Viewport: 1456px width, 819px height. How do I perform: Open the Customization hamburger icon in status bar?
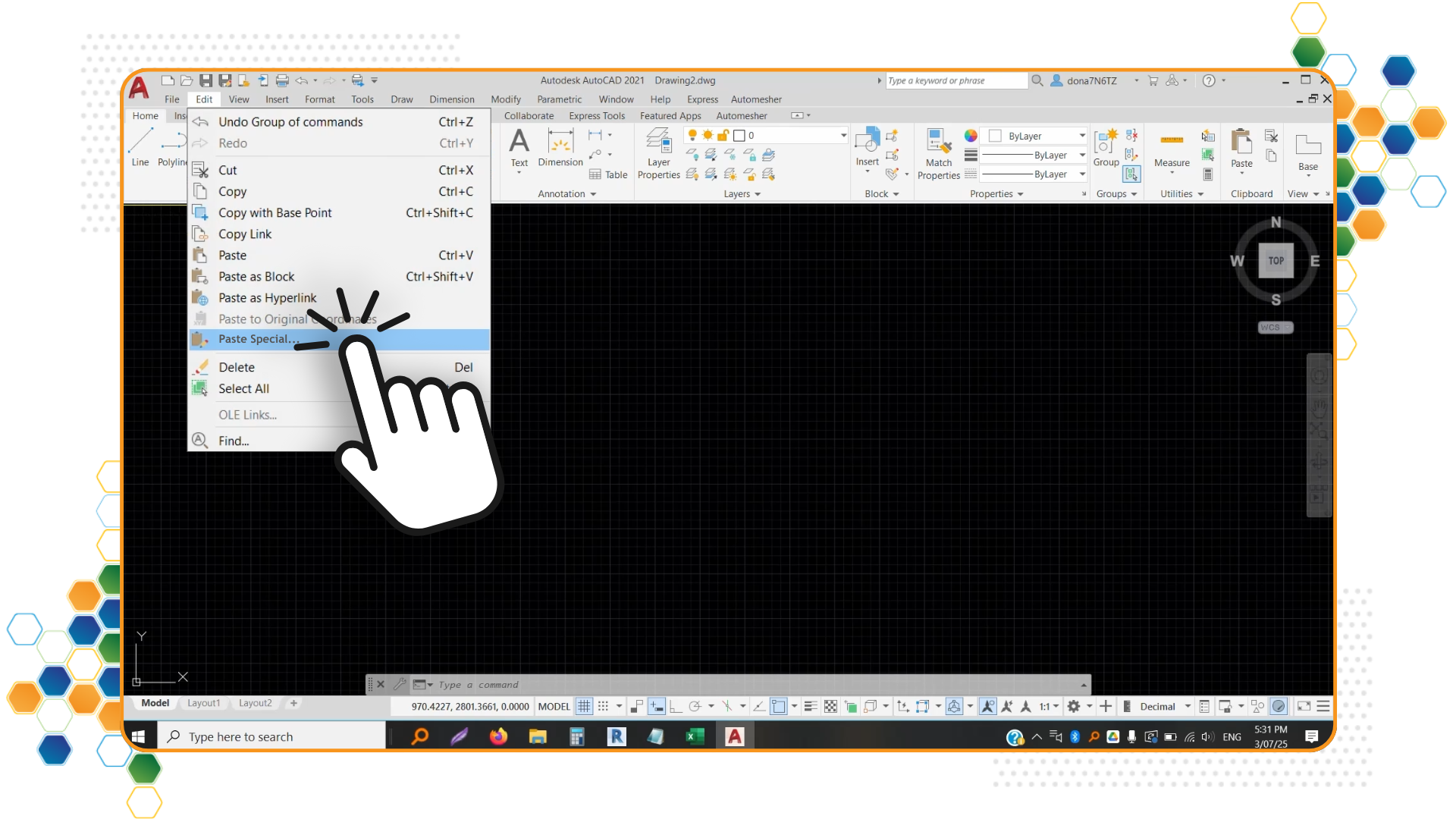point(1323,706)
